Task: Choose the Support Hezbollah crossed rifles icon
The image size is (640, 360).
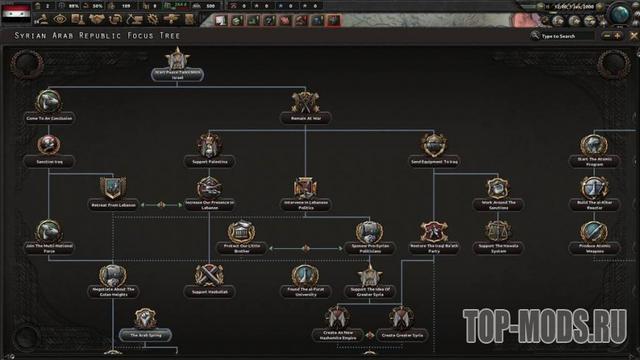Action: (x=209, y=275)
